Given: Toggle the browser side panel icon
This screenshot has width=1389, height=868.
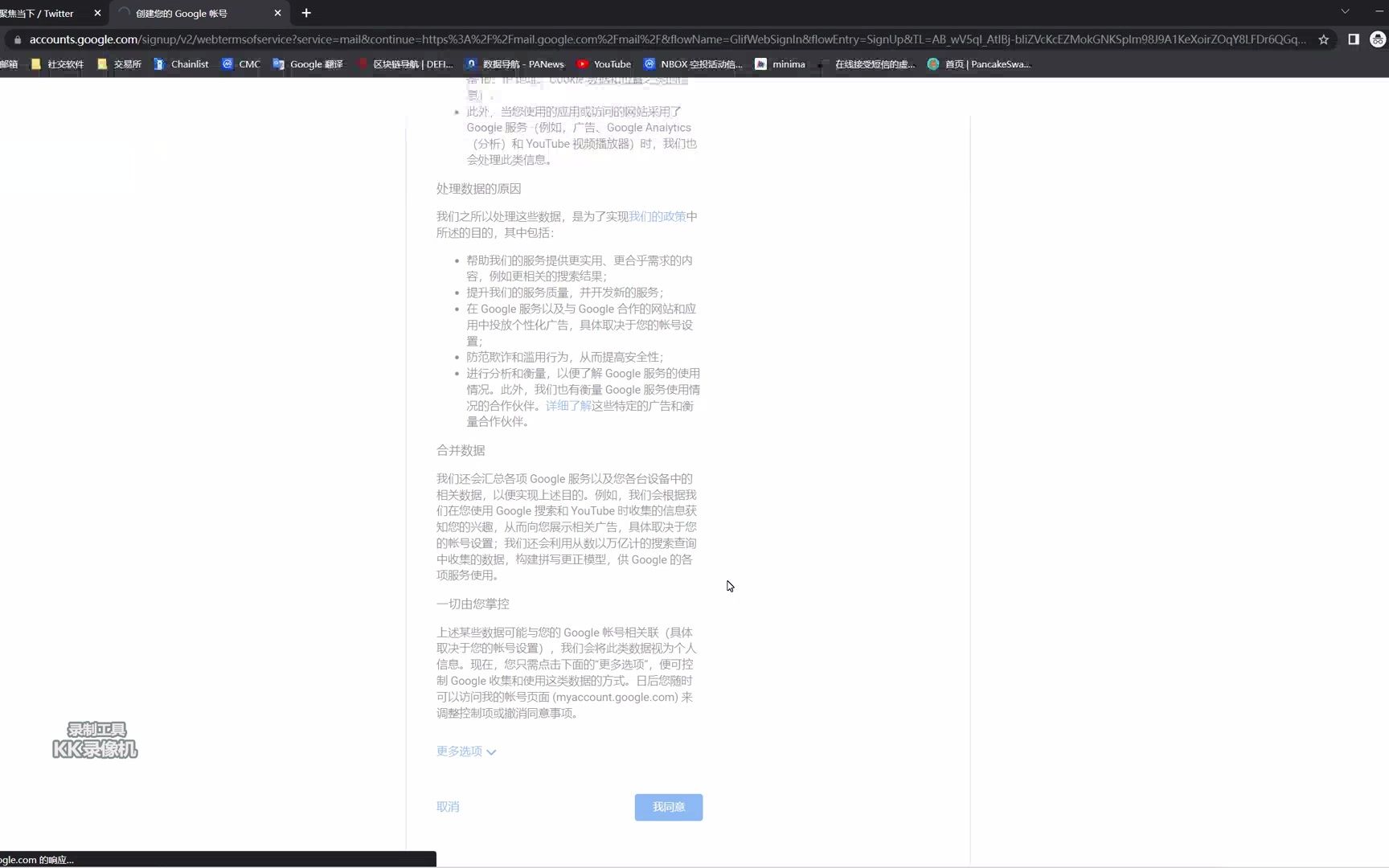Looking at the screenshot, I should point(1354,39).
